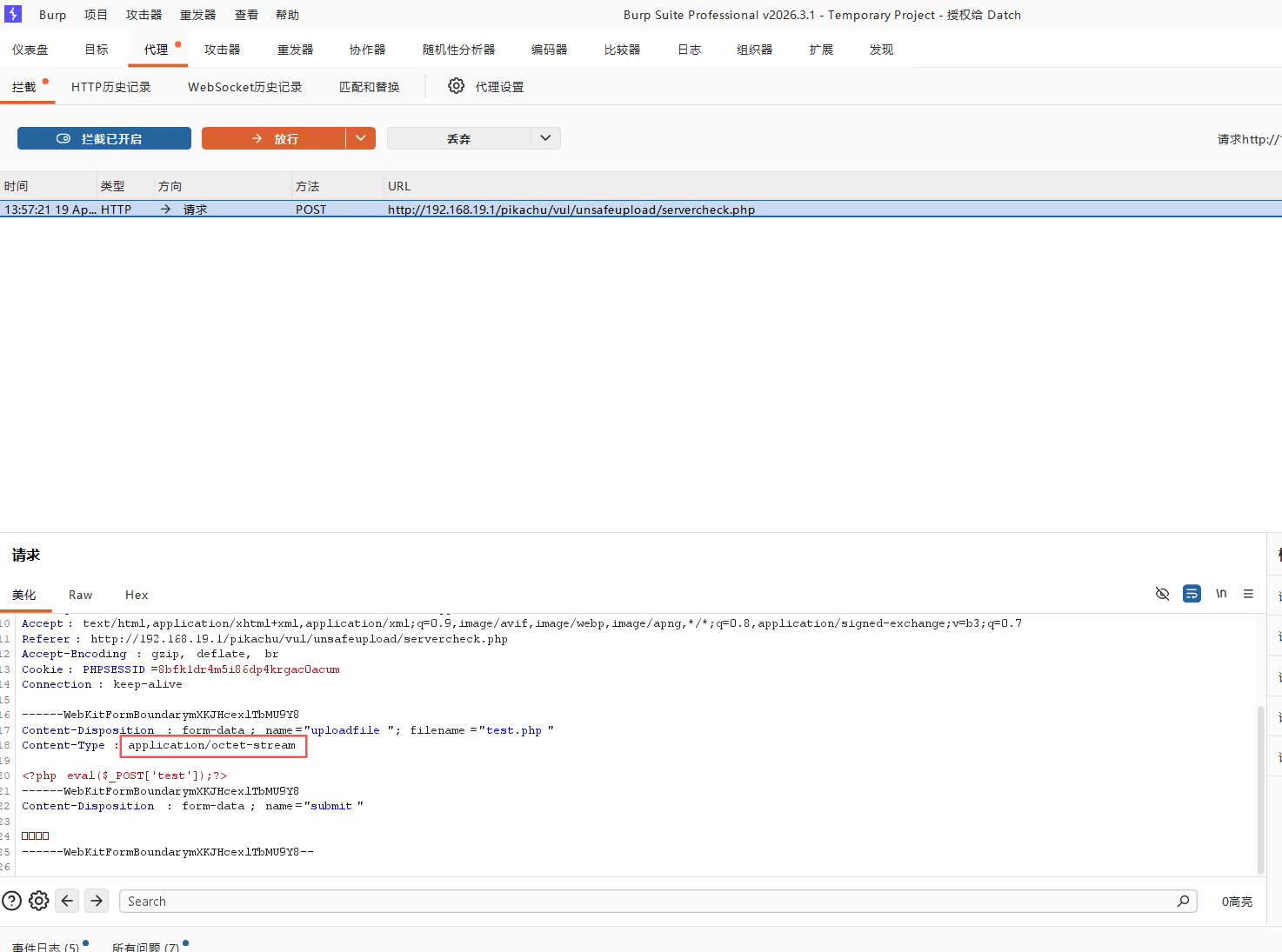Click the 放行 forward button
The image size is (1282, 952).
tap(274, 138)
